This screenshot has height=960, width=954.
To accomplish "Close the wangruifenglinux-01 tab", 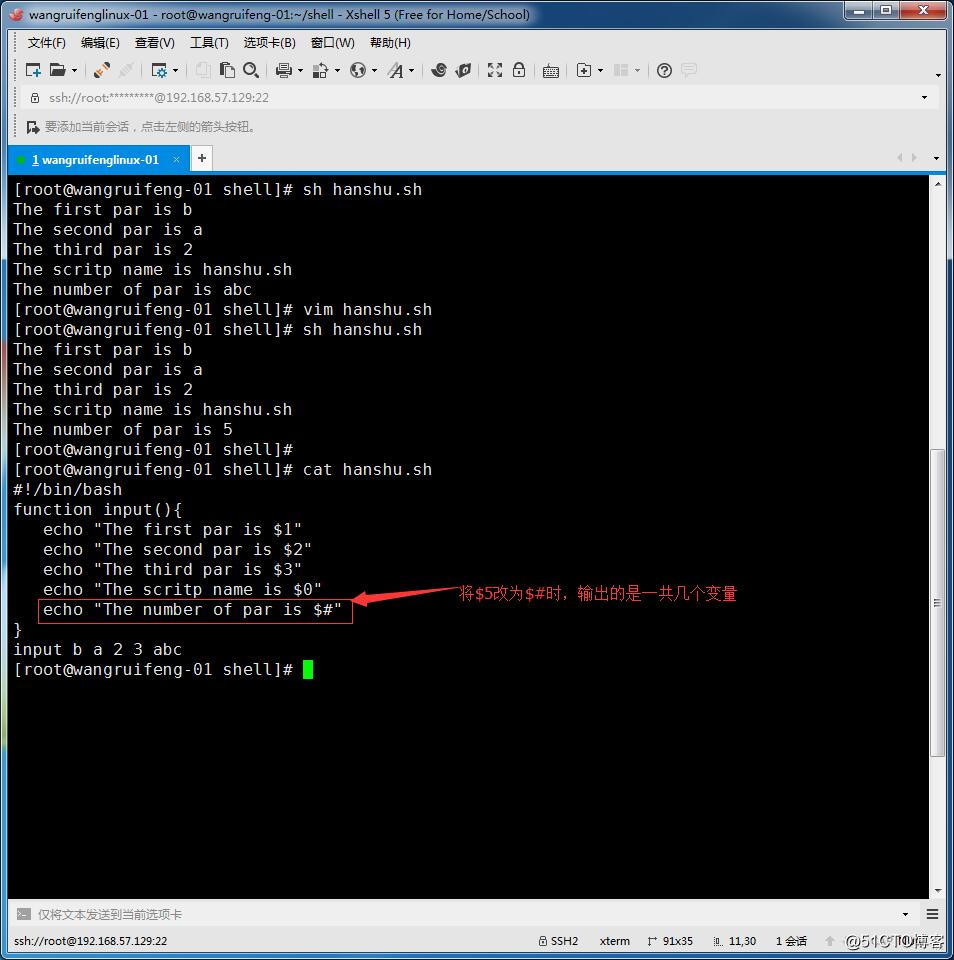I will click(x=176, y=160).
